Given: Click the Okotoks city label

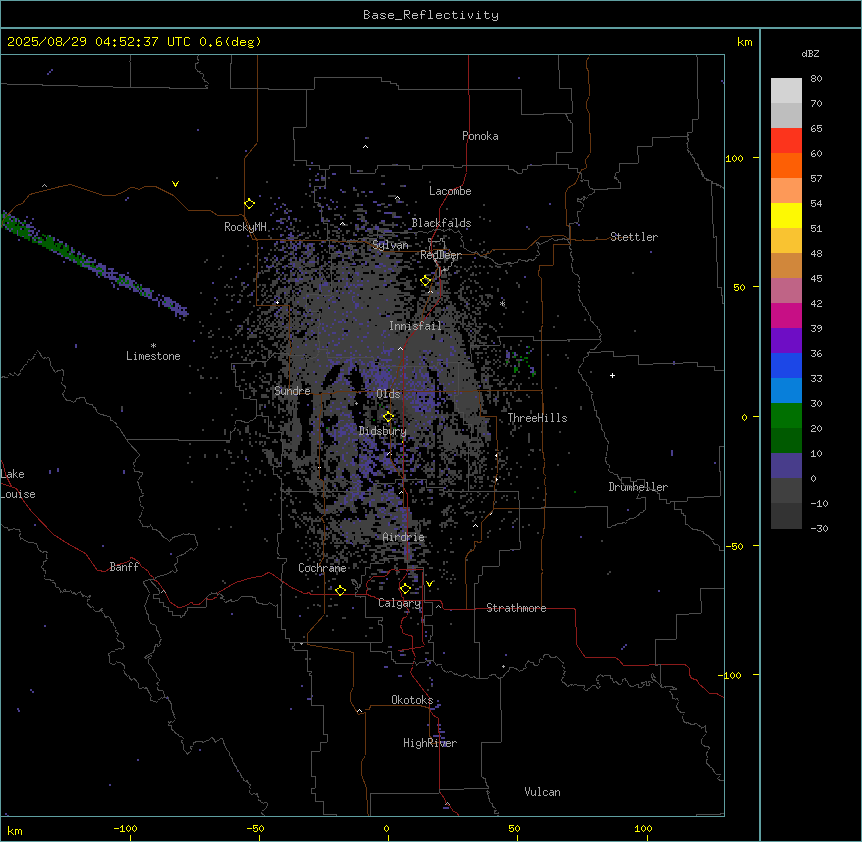Looking at the screenshot, I should click(412, 700).
